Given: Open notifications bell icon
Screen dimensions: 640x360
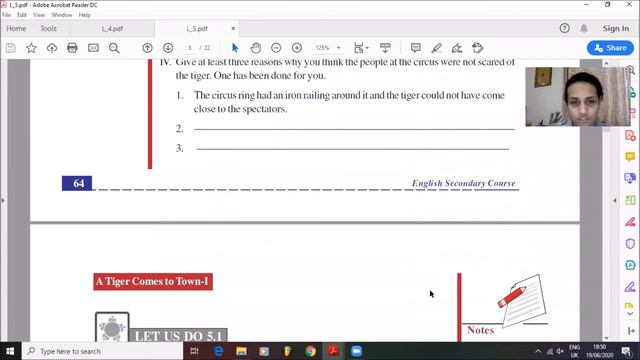Looking at the screenshot, I should point(584,28).
